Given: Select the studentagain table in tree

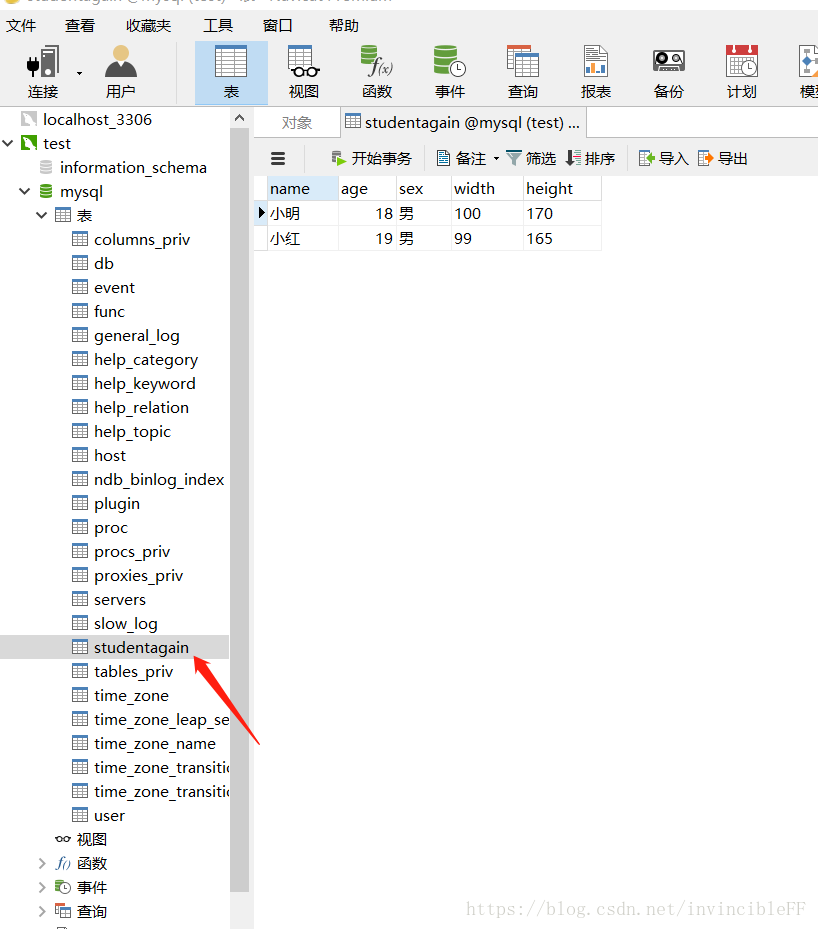Looking at the screenshot, I should (x=141, y=648).
